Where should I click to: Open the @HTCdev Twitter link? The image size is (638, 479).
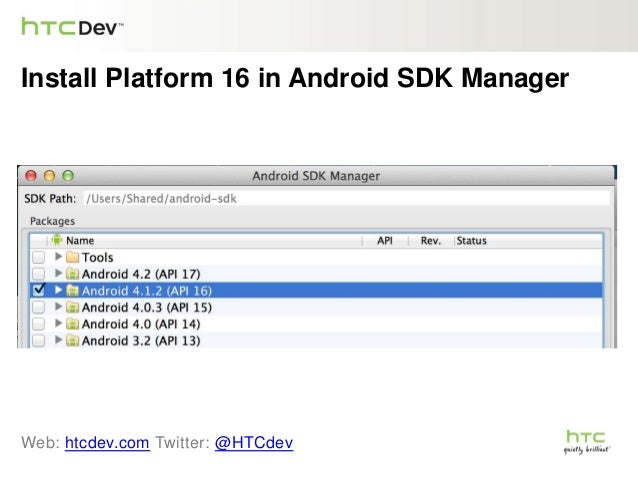[254, 443]
